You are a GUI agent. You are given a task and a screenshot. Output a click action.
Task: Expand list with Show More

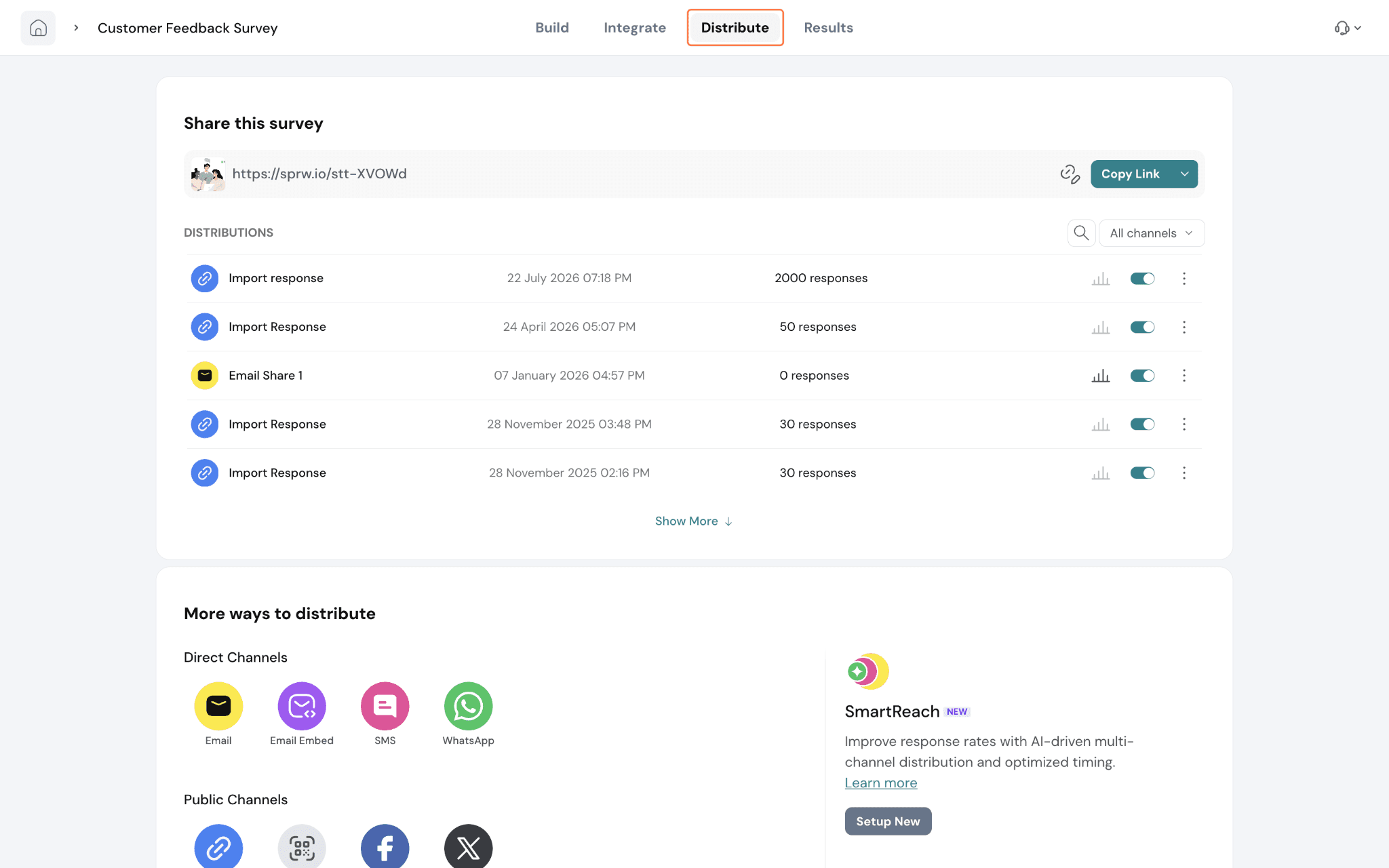693,521
